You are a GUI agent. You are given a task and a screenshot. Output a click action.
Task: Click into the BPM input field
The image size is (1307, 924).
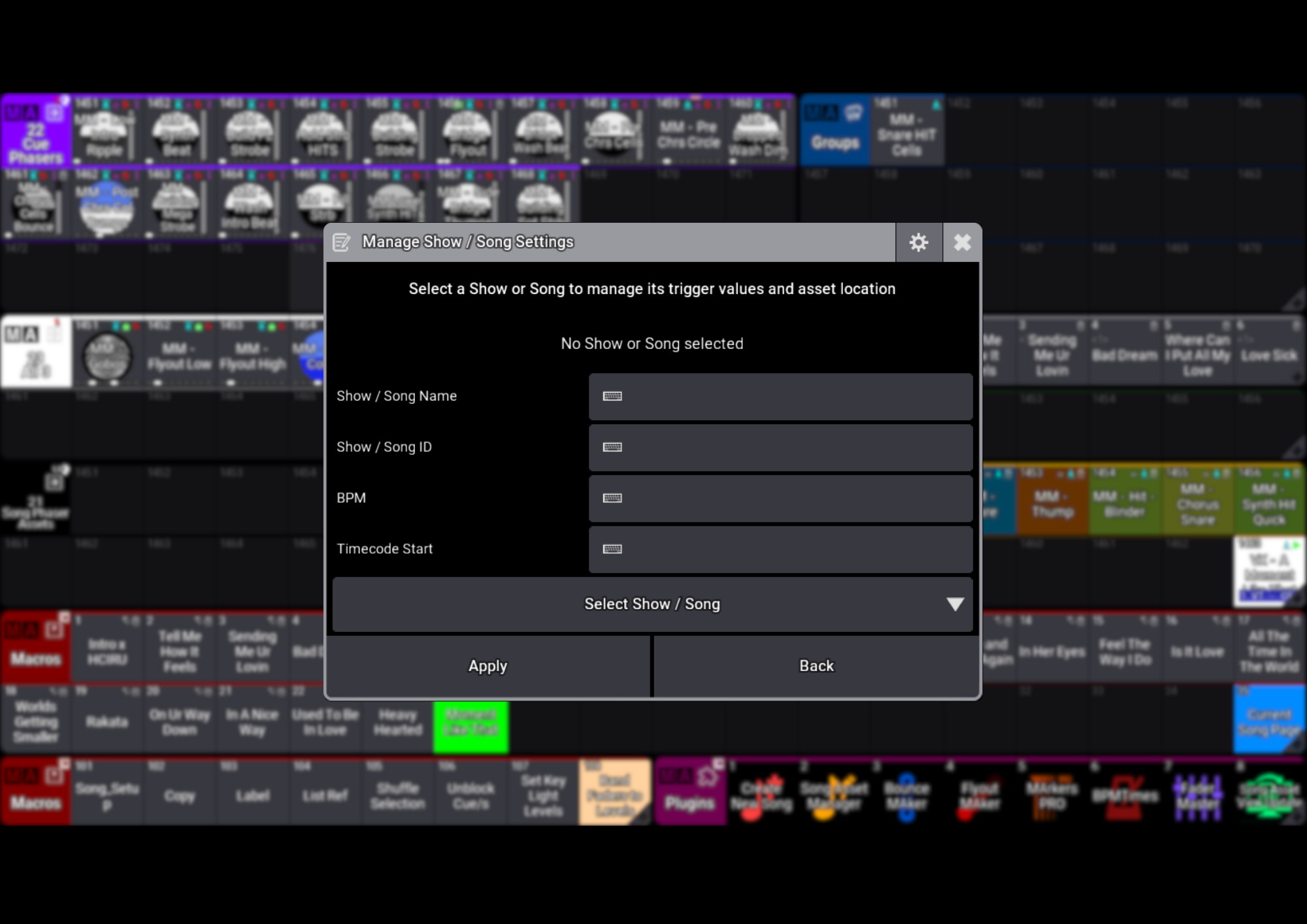pos(780,499)
